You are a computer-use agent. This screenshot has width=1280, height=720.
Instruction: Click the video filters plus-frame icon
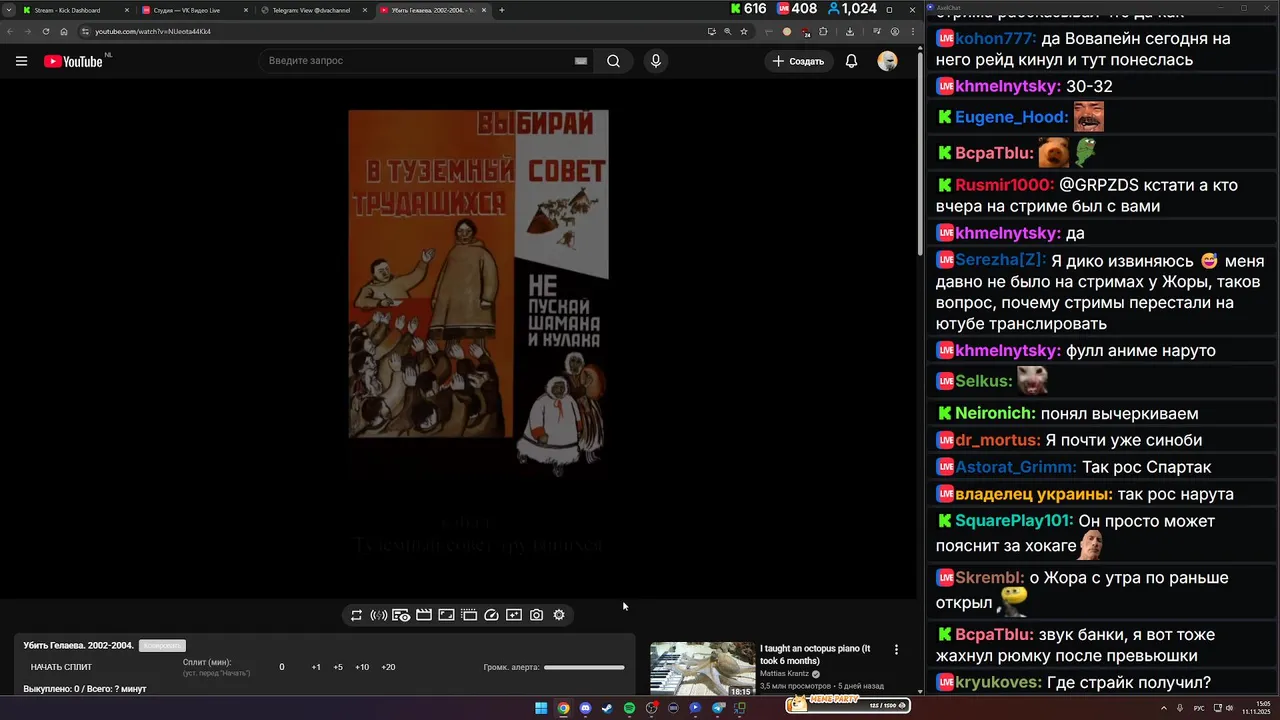(x=514, y=615)
